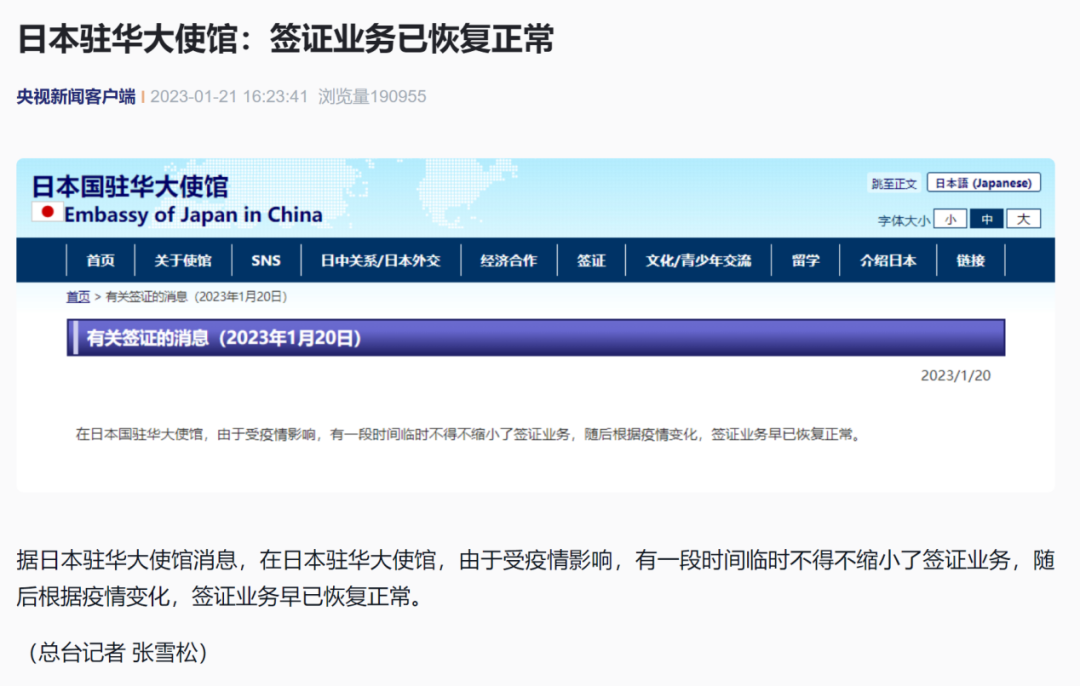Click the reporter credit 总台记者 张雪松
This screenshot has width=1080, height=686.
118,652
